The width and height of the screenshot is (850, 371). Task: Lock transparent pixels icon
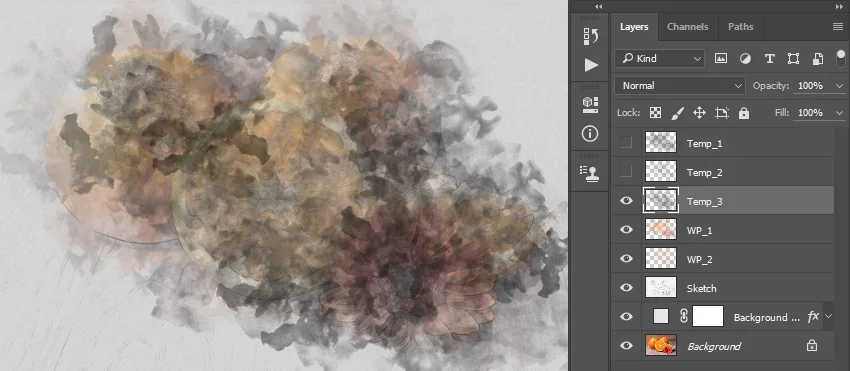[655, 113]
